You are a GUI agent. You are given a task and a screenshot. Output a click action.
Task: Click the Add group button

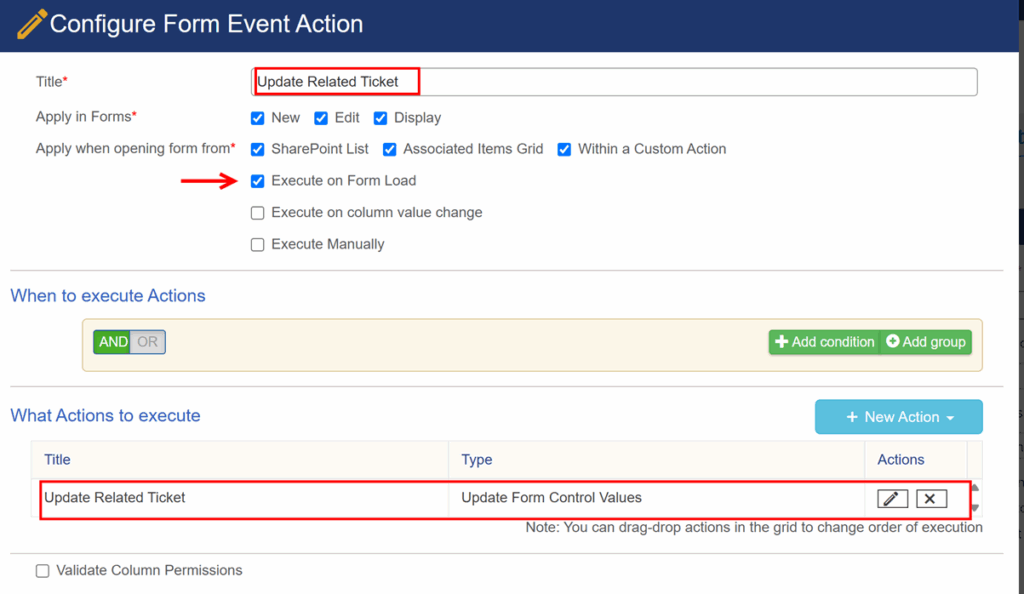point(926,342)
